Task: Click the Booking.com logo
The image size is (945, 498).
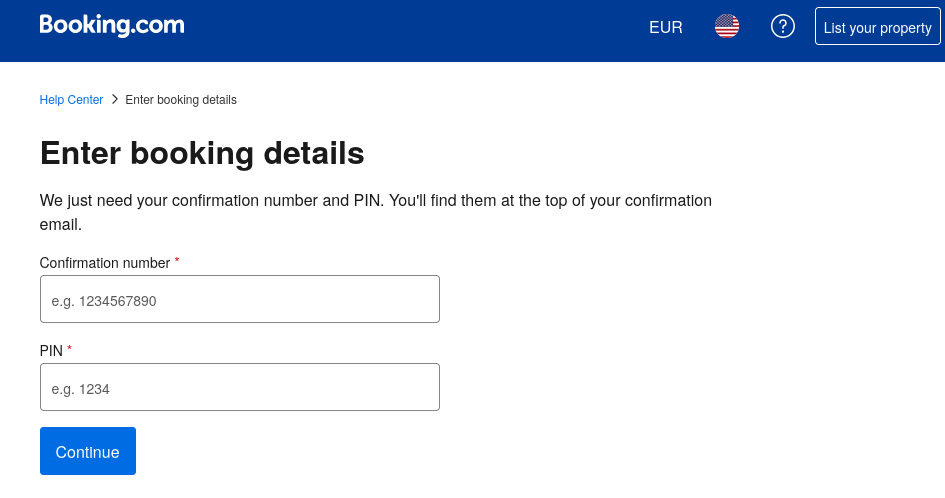Action: point(112,26)
